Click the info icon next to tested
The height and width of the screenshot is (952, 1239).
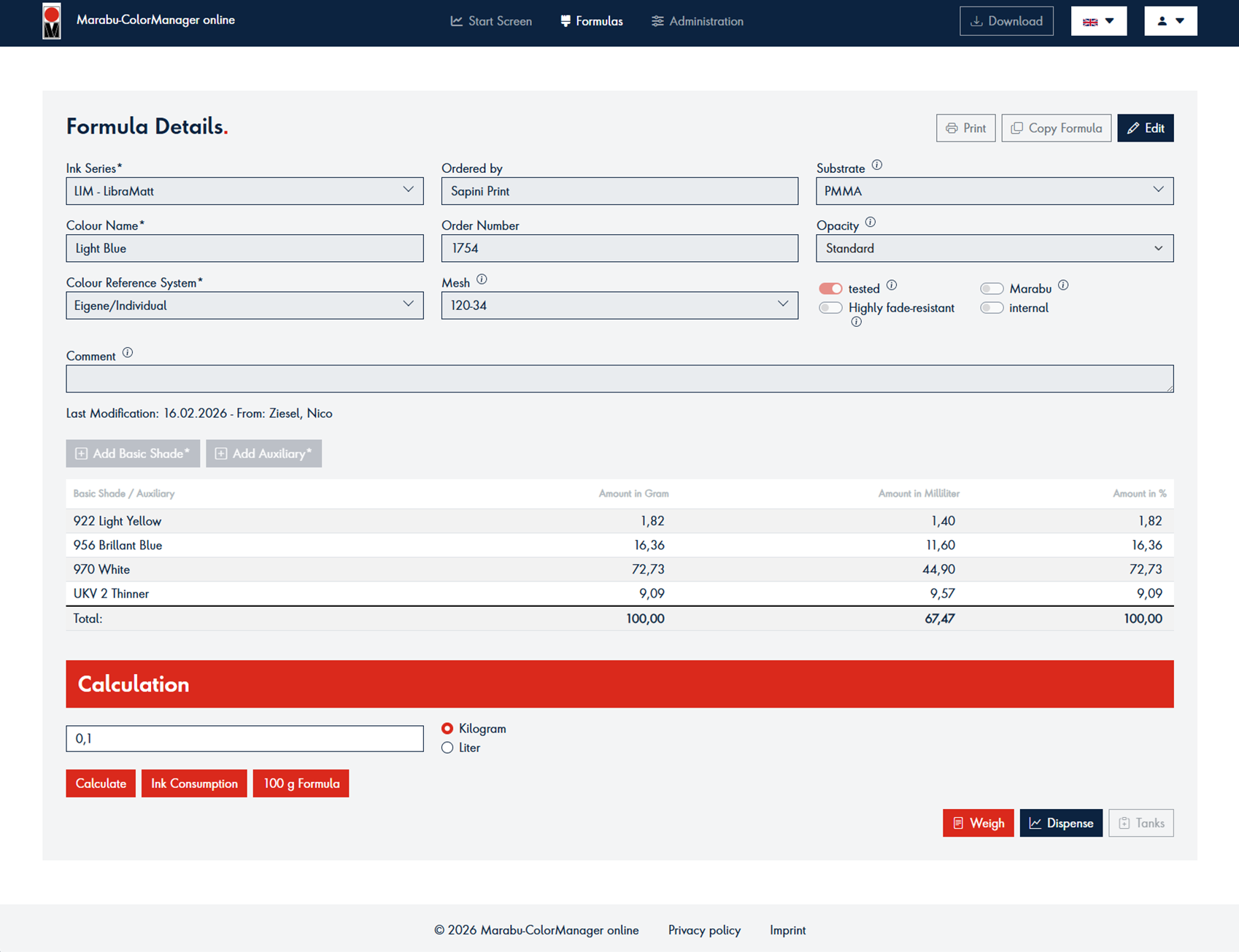click(892, 285)
